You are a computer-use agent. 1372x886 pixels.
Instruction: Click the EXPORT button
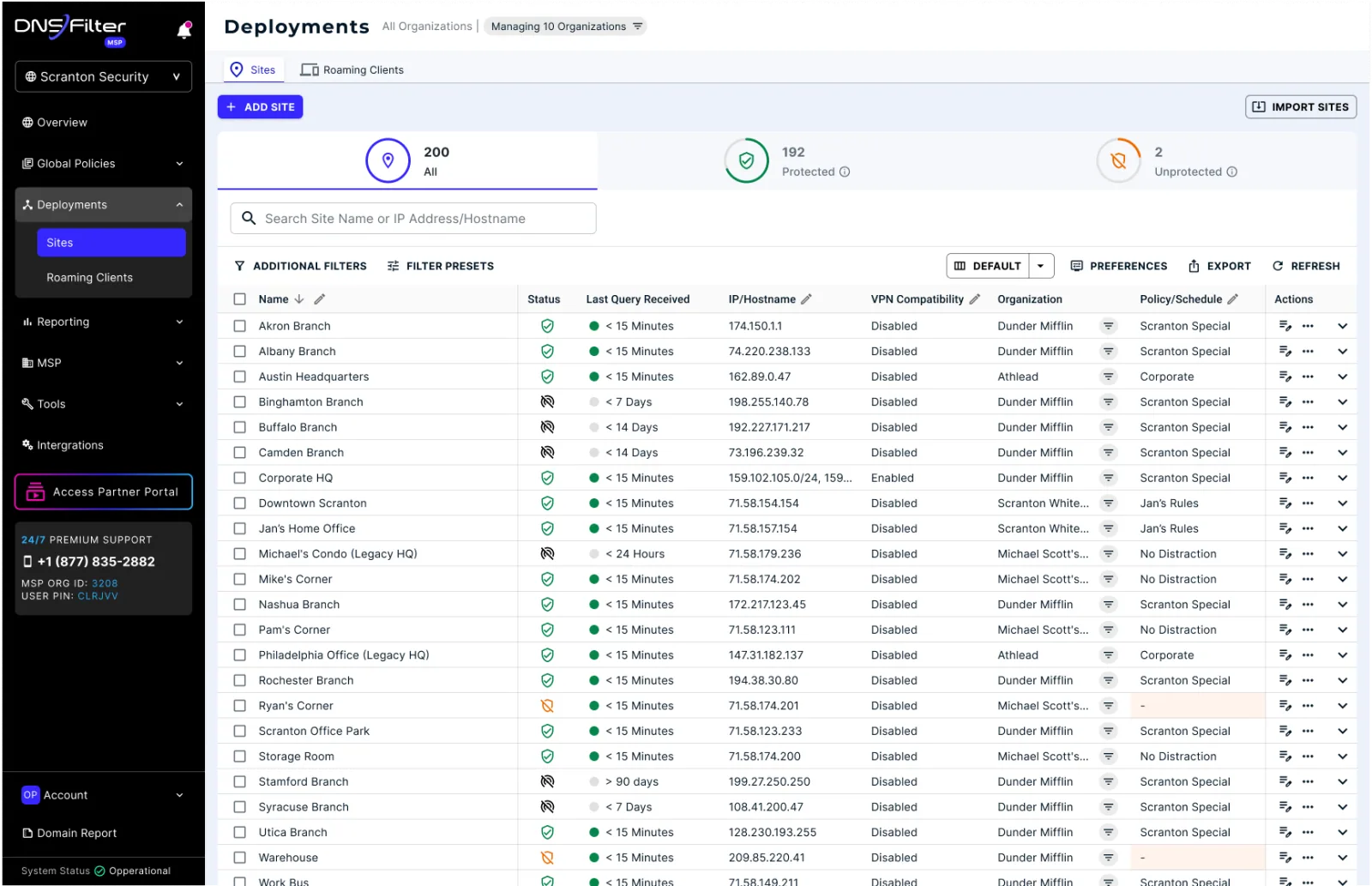click(x=1219, y=266)
